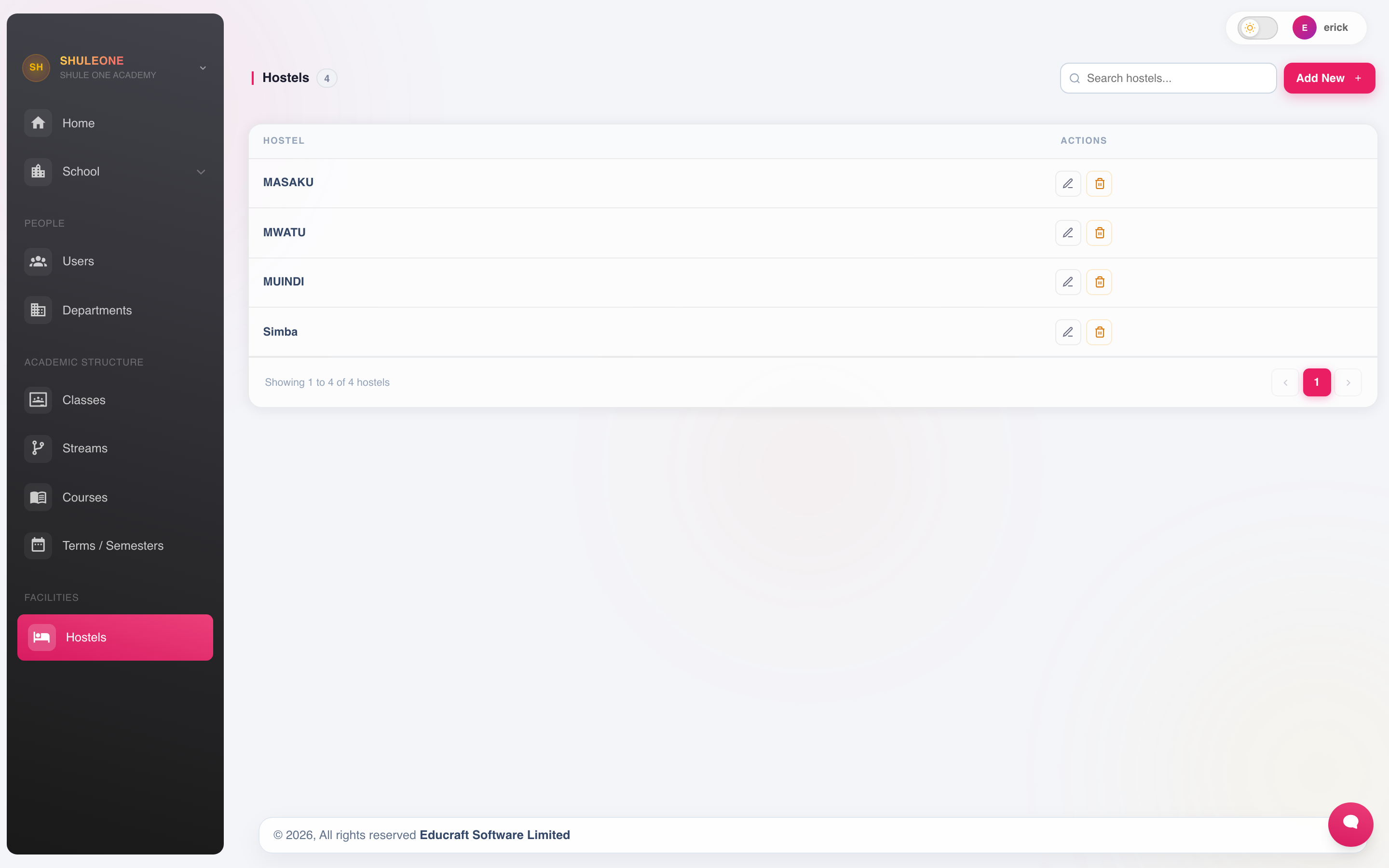Viewport: 1389px width, 868px height.
Task: Go to pagination page 1
Action: 1317,382
